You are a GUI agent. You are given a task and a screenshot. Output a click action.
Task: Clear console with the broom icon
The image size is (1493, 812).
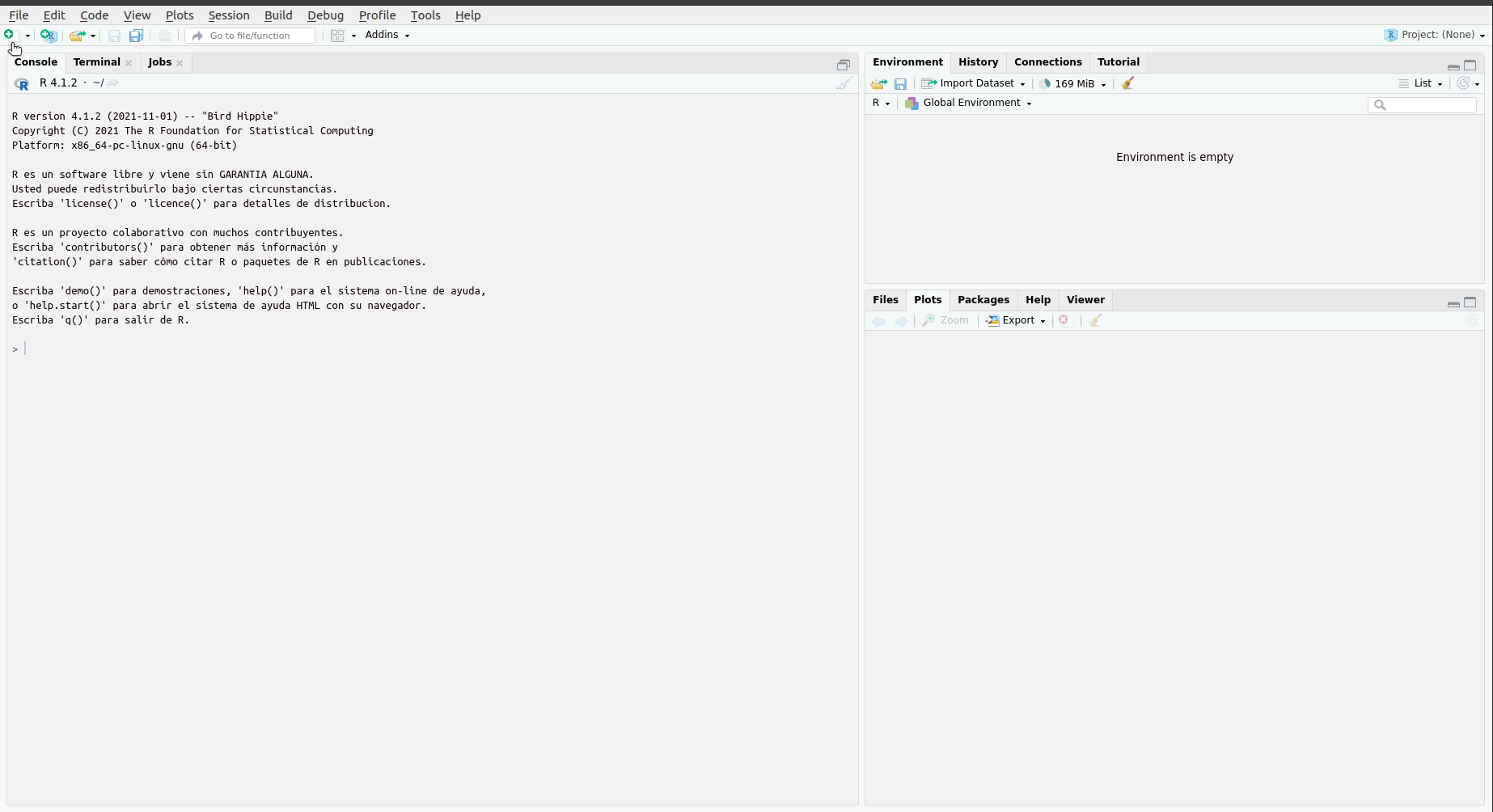coord(844,83)
